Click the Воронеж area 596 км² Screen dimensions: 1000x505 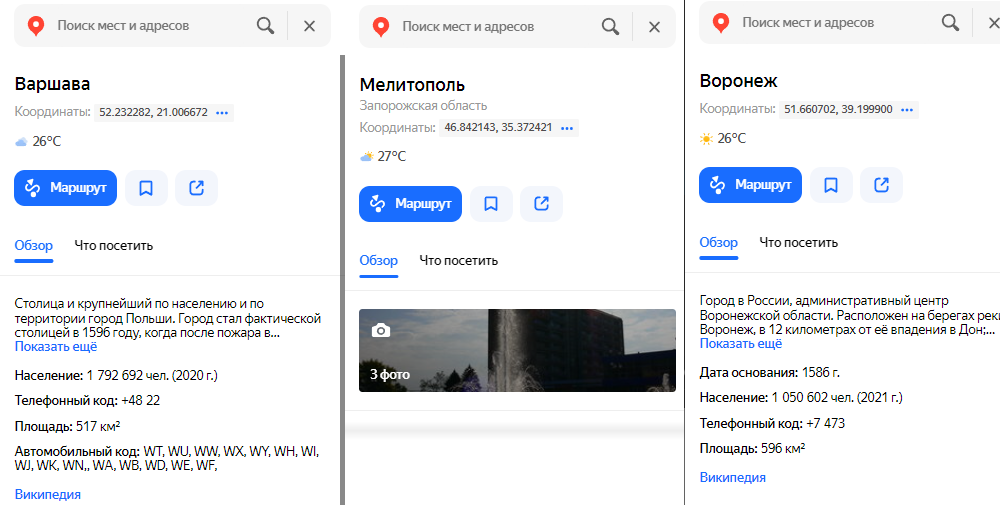pyautogui.click(x=783, y=449)
